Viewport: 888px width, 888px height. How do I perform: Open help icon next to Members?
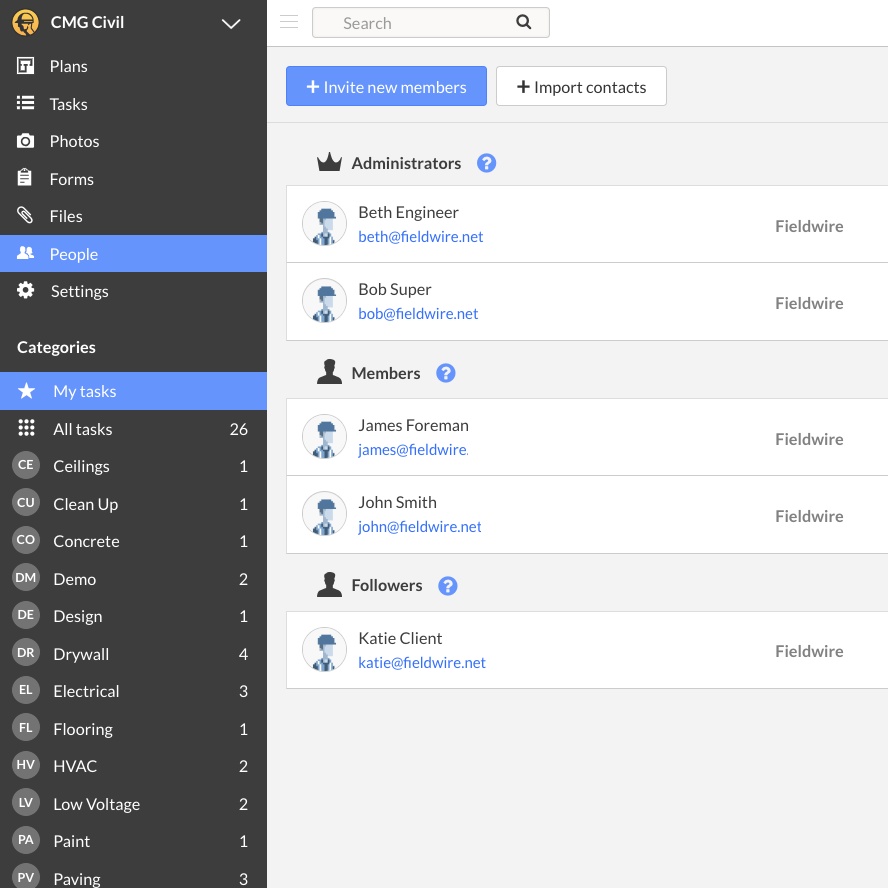(446, 373)
